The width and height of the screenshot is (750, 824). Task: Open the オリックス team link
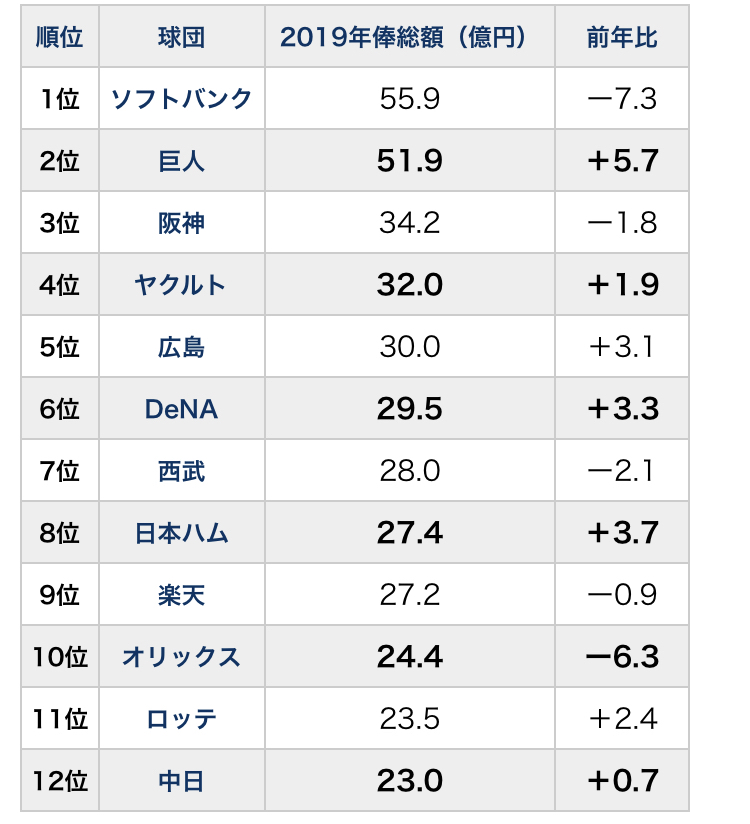pyautogui.click(x=181, y=657)
